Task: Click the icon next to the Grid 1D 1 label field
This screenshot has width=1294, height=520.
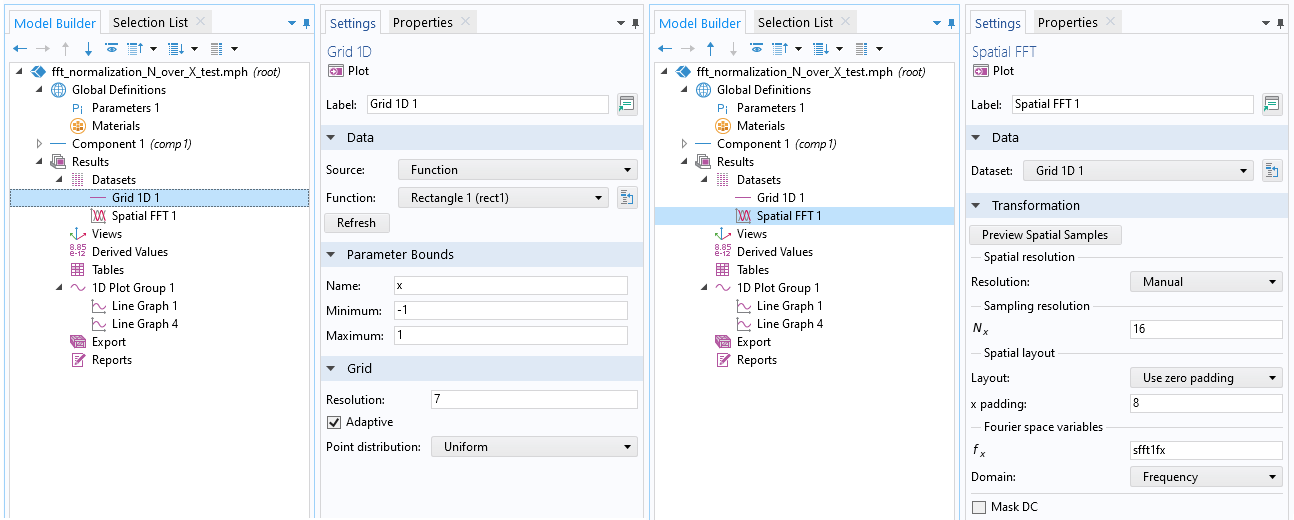Action: (x=627, y=104)
